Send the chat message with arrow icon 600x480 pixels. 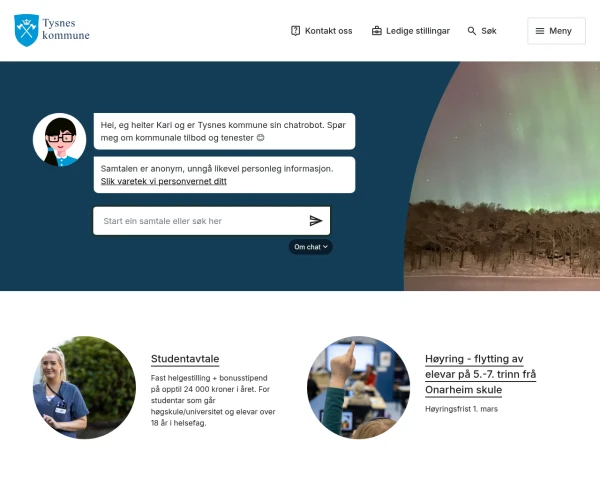click(316, 220)
